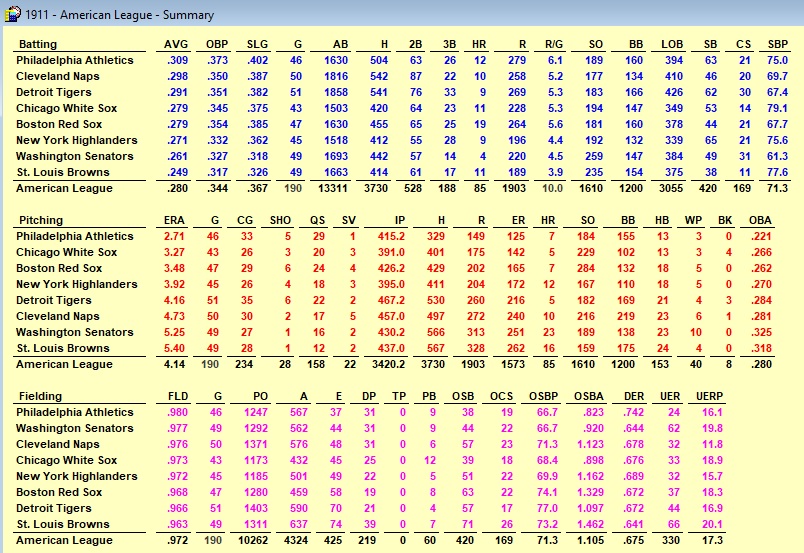Viewport: 804px width, 553px height.
Task: Click the PO column header in Fielding
Action: point(260,396)
